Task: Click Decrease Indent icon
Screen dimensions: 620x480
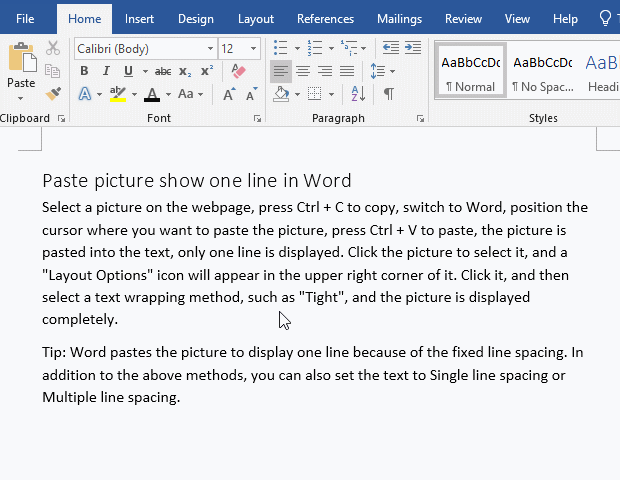Action: [391, 48]
